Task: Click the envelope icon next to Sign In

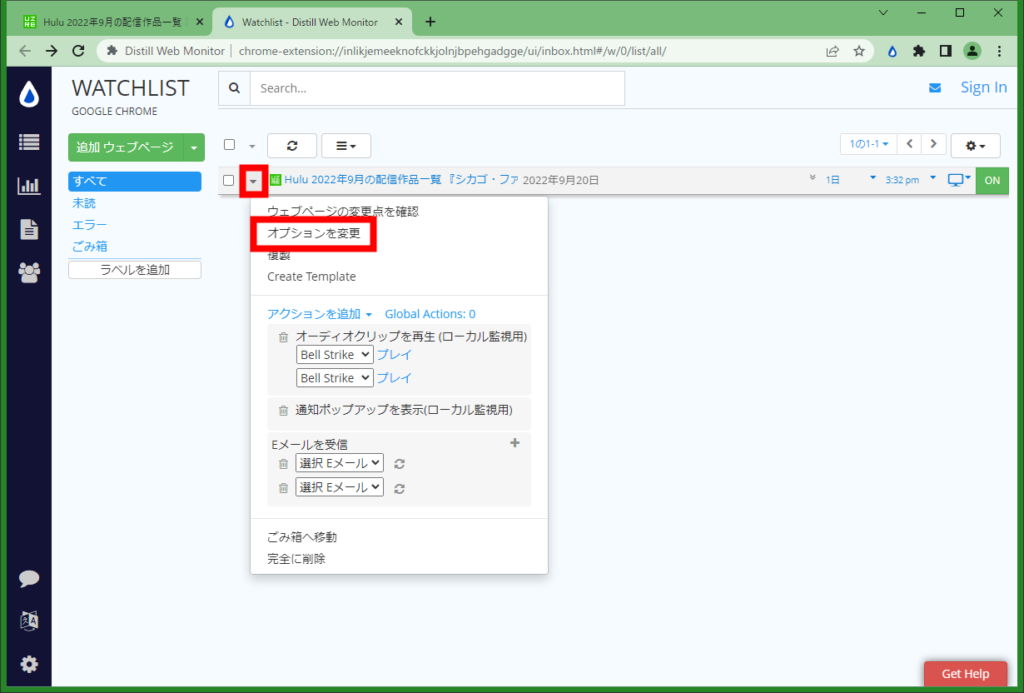Action: (x=935, y=87)
